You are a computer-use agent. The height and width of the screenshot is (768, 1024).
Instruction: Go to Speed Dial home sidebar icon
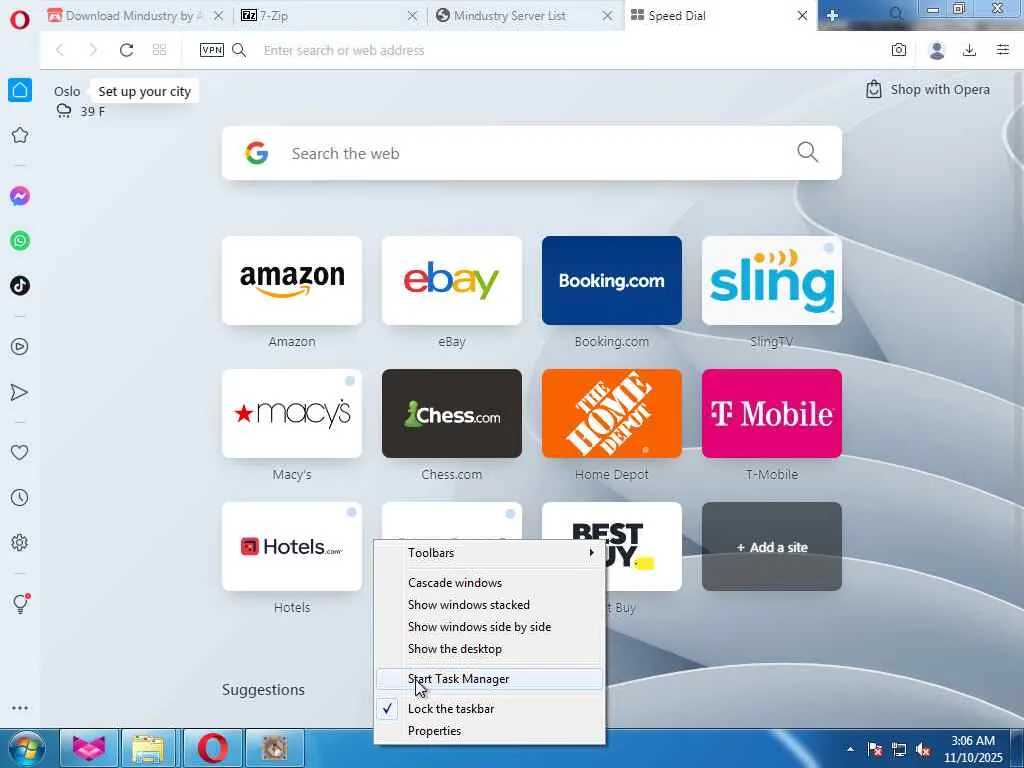[x=20, y=90]
